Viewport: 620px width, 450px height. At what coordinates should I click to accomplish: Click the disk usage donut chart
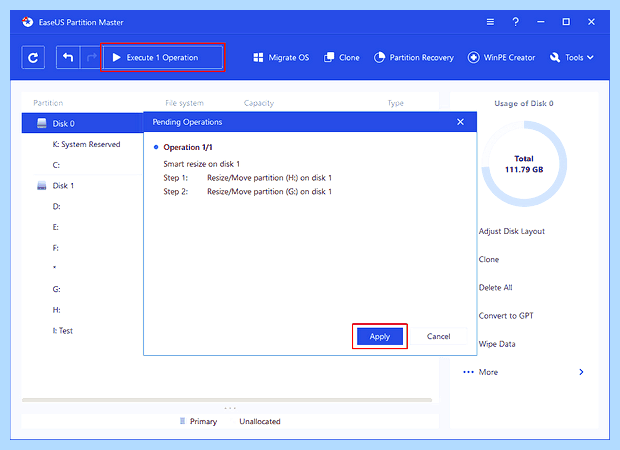524,164
